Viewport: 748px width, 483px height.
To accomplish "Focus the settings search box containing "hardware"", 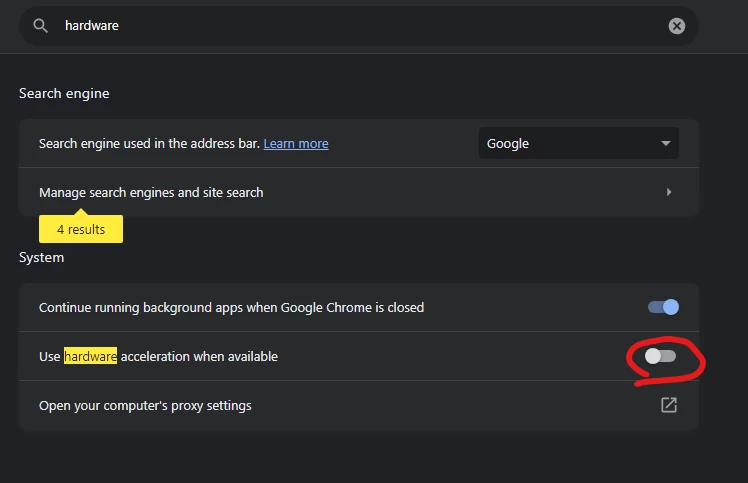I will click(350, 26).
